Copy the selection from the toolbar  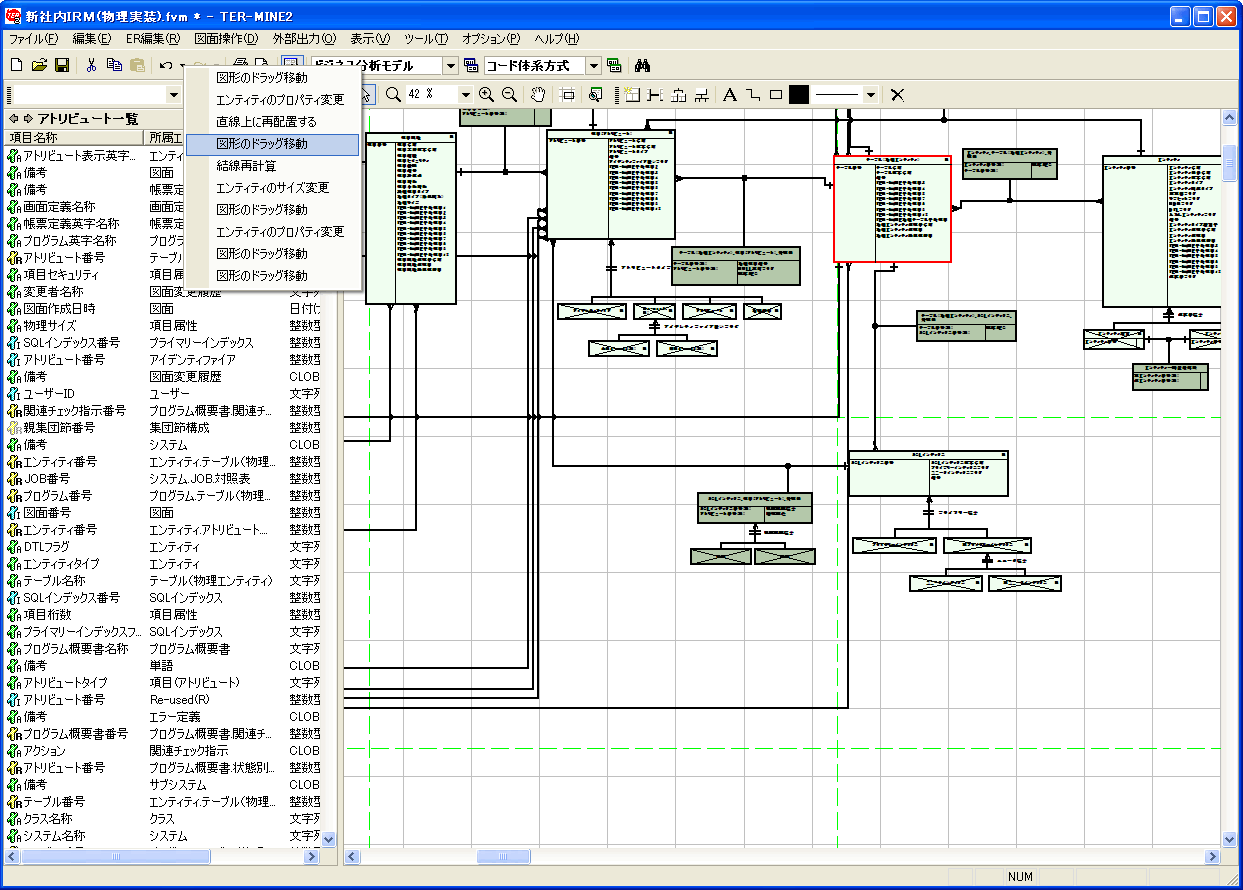pos(114,65)
